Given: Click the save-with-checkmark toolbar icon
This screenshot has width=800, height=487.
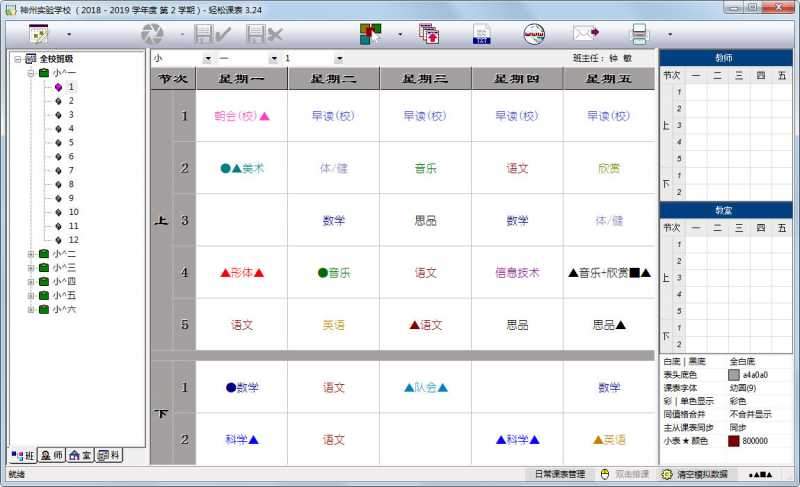Looking at the screenshot, I should click(x=213, y=34).
